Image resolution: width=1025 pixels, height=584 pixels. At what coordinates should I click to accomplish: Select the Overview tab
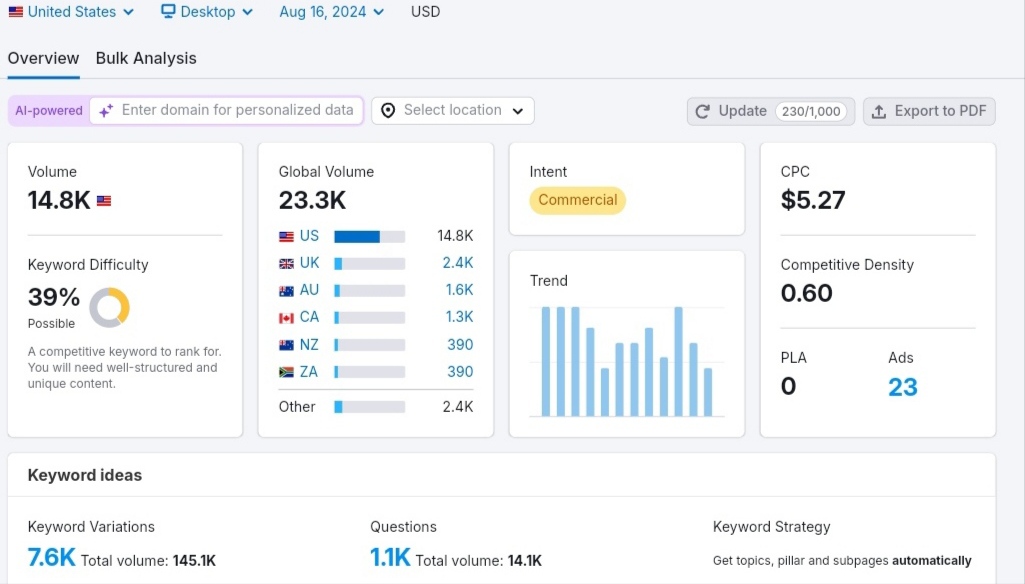(x=43, y=58)
